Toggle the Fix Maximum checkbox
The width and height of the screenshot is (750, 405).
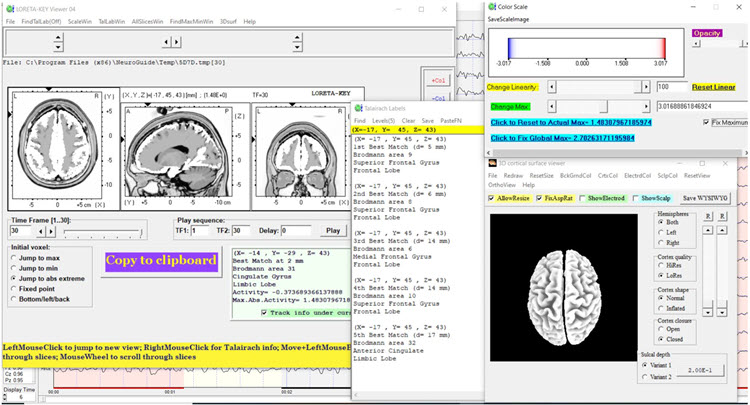pos(706,122)
